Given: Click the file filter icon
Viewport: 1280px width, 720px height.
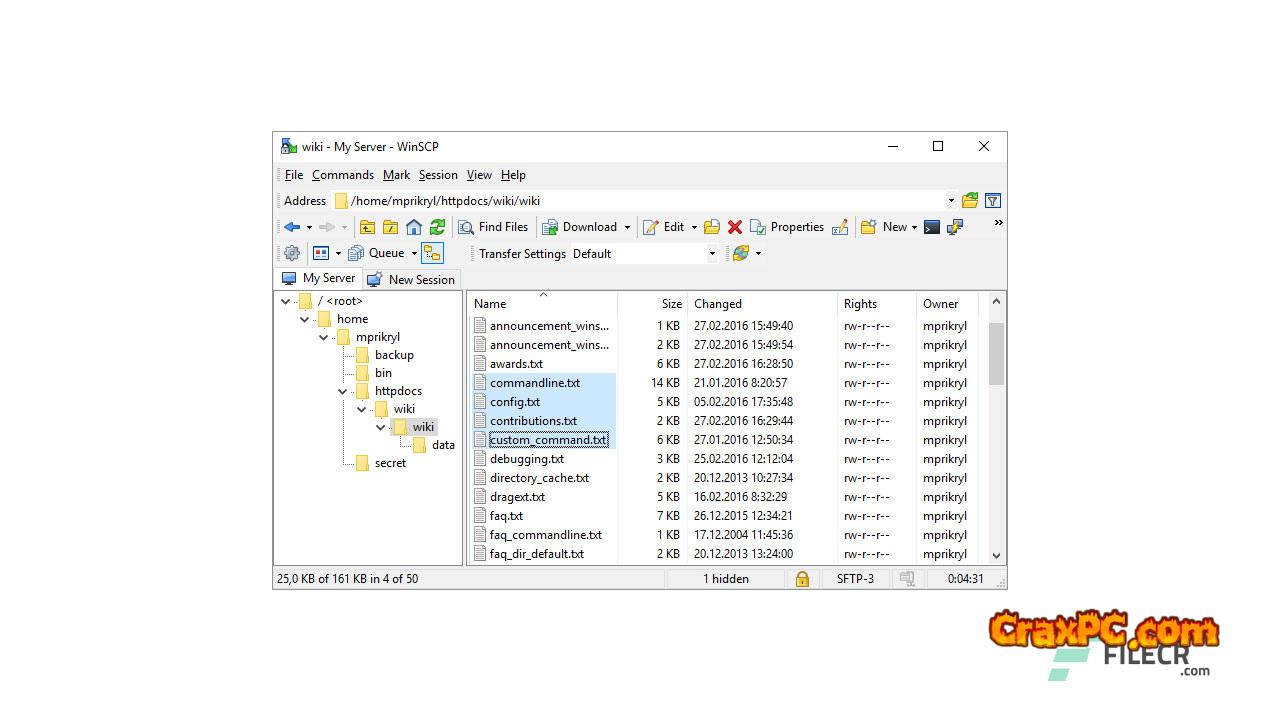Looking at the screenshot, I should click(992, 201).
